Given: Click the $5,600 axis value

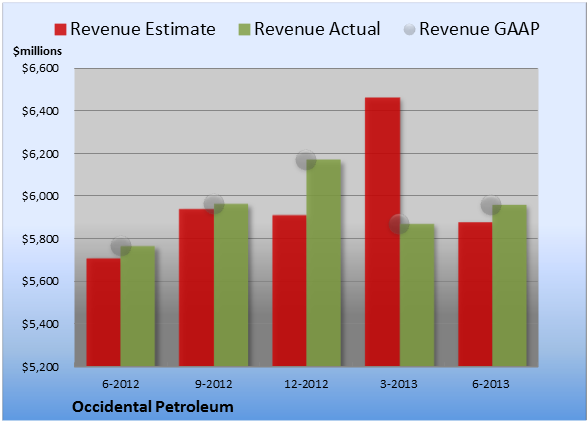Looking at the screenshot, I should pyautogui.click(x=40, y=281).
